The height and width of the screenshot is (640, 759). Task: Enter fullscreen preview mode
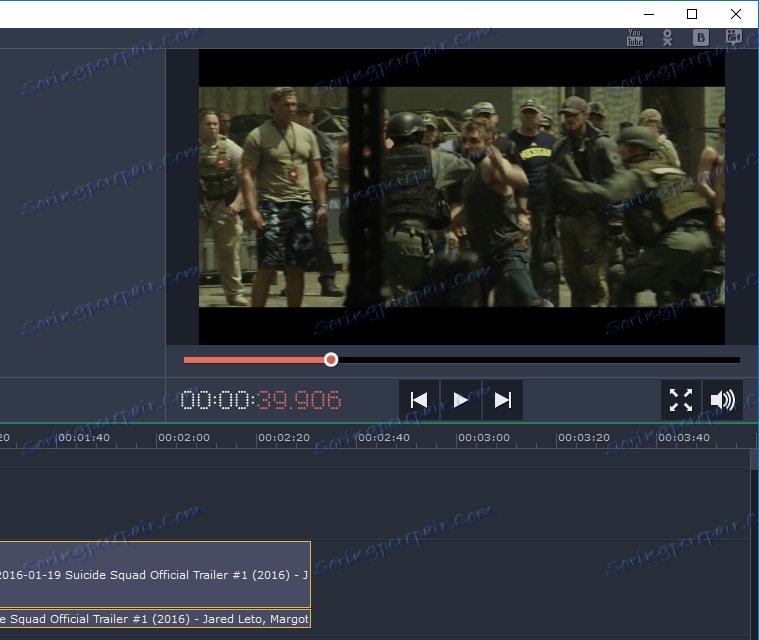coord(681,400)
